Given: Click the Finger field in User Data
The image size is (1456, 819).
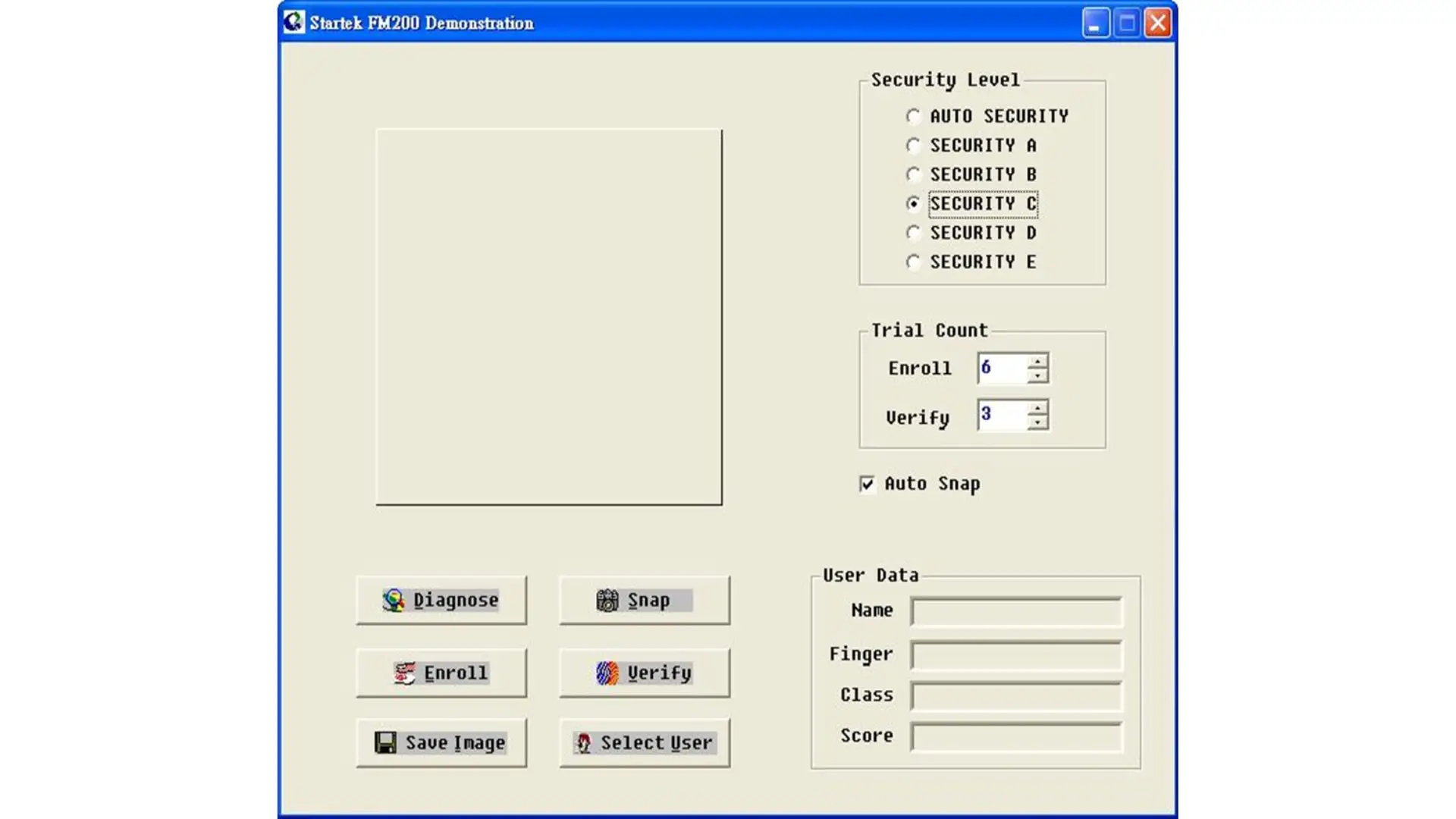Looking at the screenshot, I should click(1016, 655).
